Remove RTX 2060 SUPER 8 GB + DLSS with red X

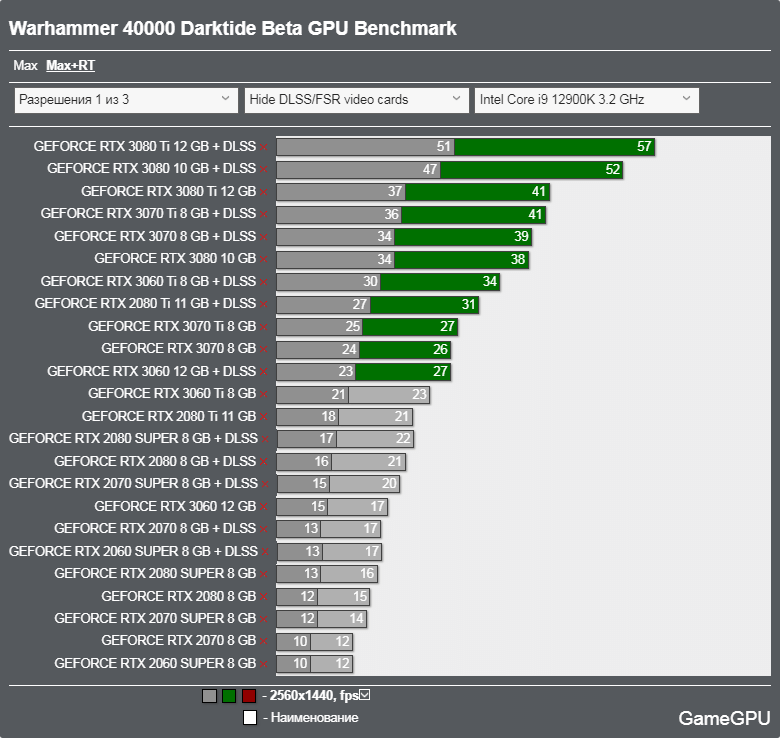tap(265, 552)
